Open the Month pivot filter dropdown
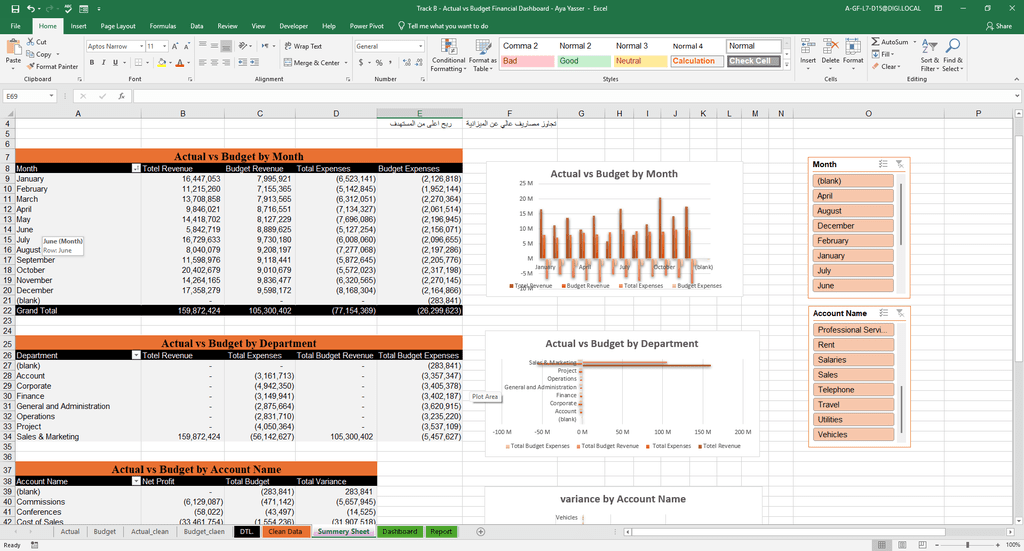Image resolution: width=1024 pixels, height=551 pixels. click(136, 168)
